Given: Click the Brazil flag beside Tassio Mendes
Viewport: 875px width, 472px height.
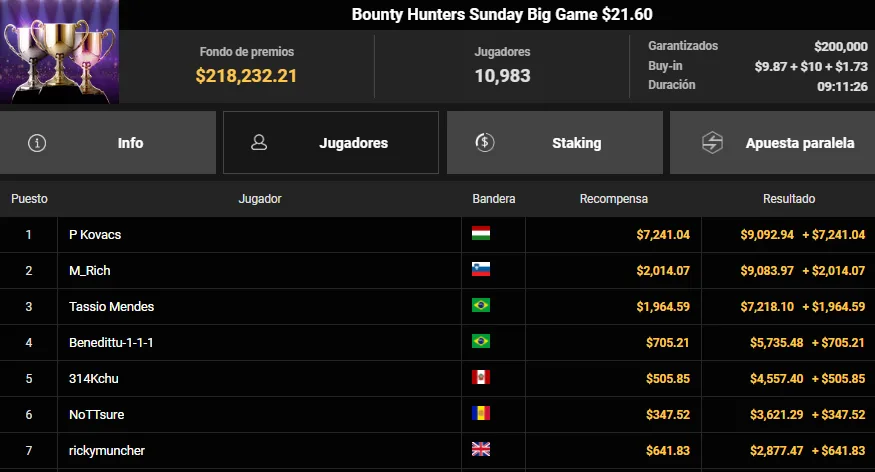Looking at the screenshot, I should click(x=480, y=306).
